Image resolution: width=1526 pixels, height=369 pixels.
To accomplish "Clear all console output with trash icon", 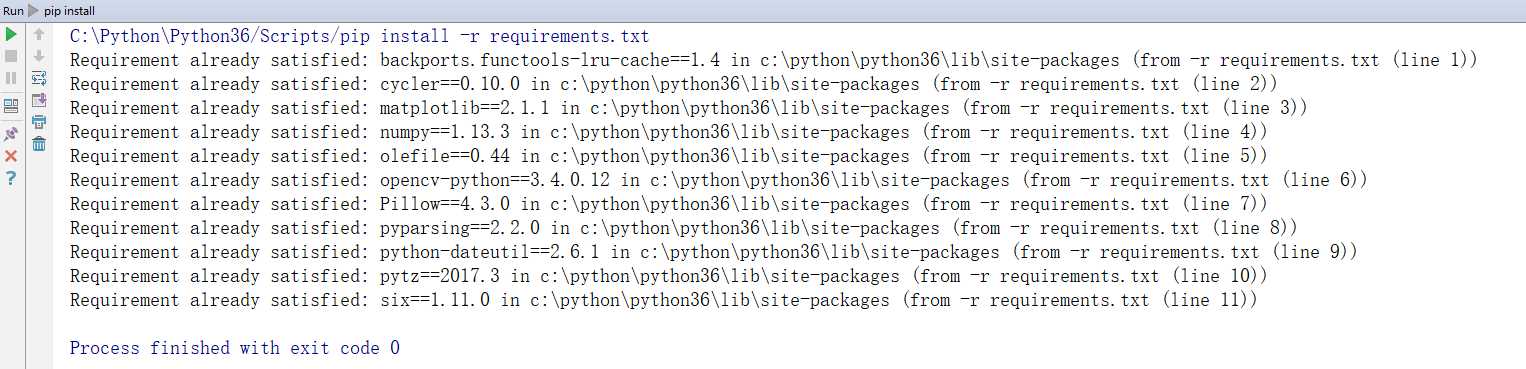I will (39, 144).
